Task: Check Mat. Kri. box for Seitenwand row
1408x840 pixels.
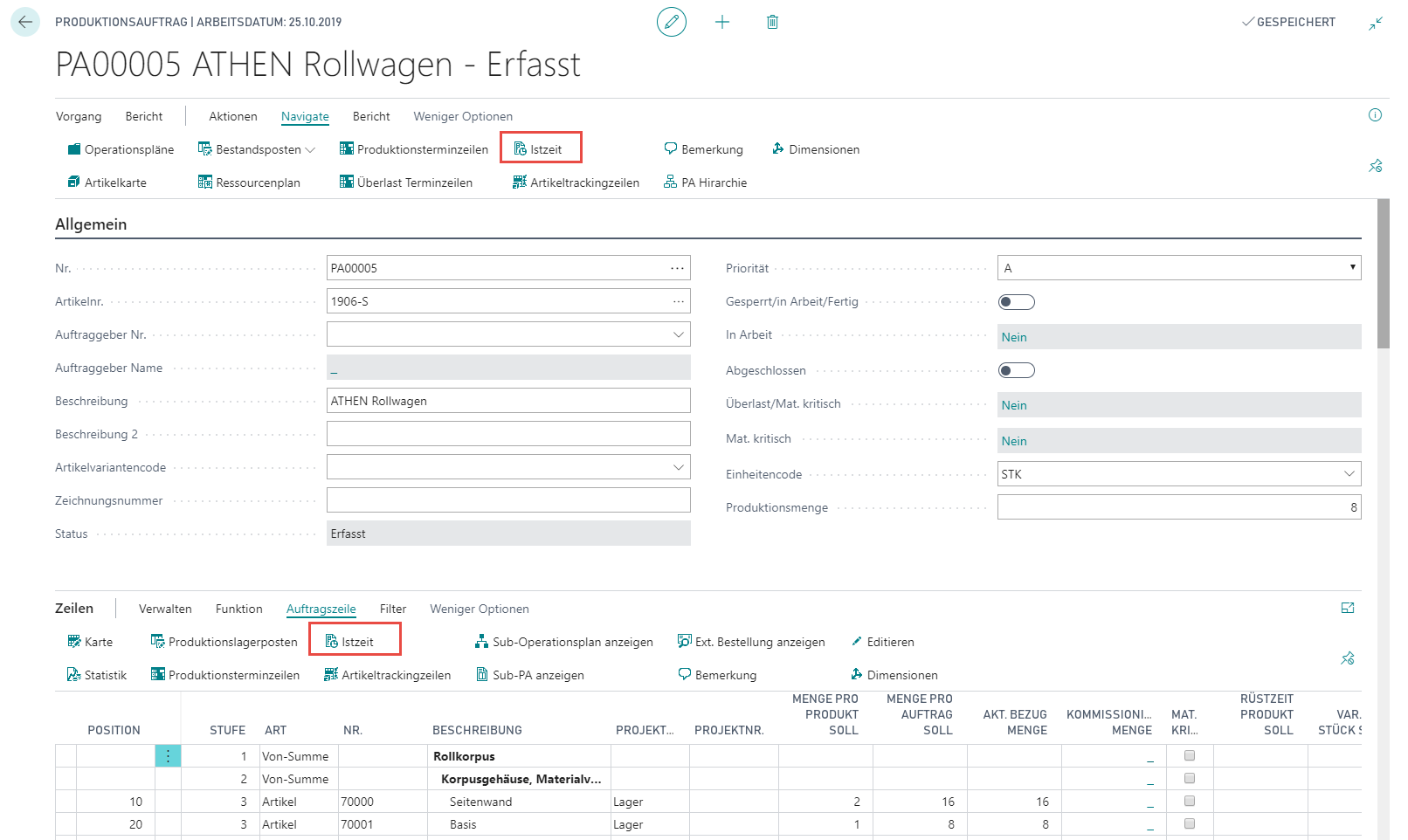Action: pyautogui.click(x=1190, y=801)
